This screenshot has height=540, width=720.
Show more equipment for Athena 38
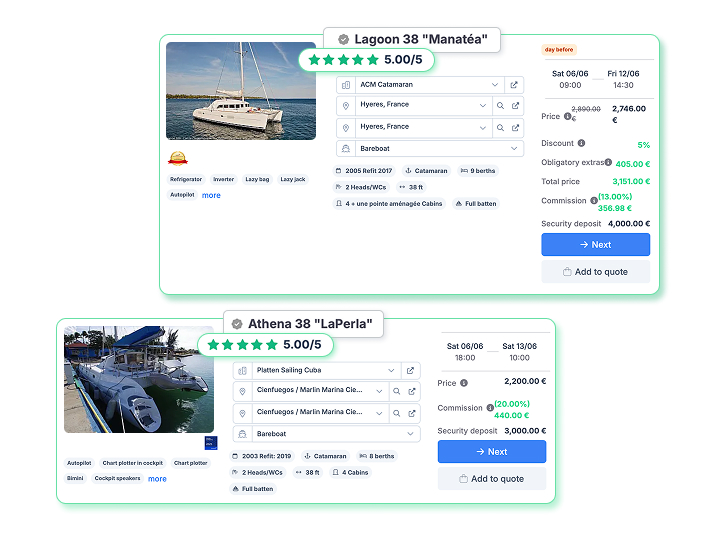pyautogui.click(x=157, y=479)
